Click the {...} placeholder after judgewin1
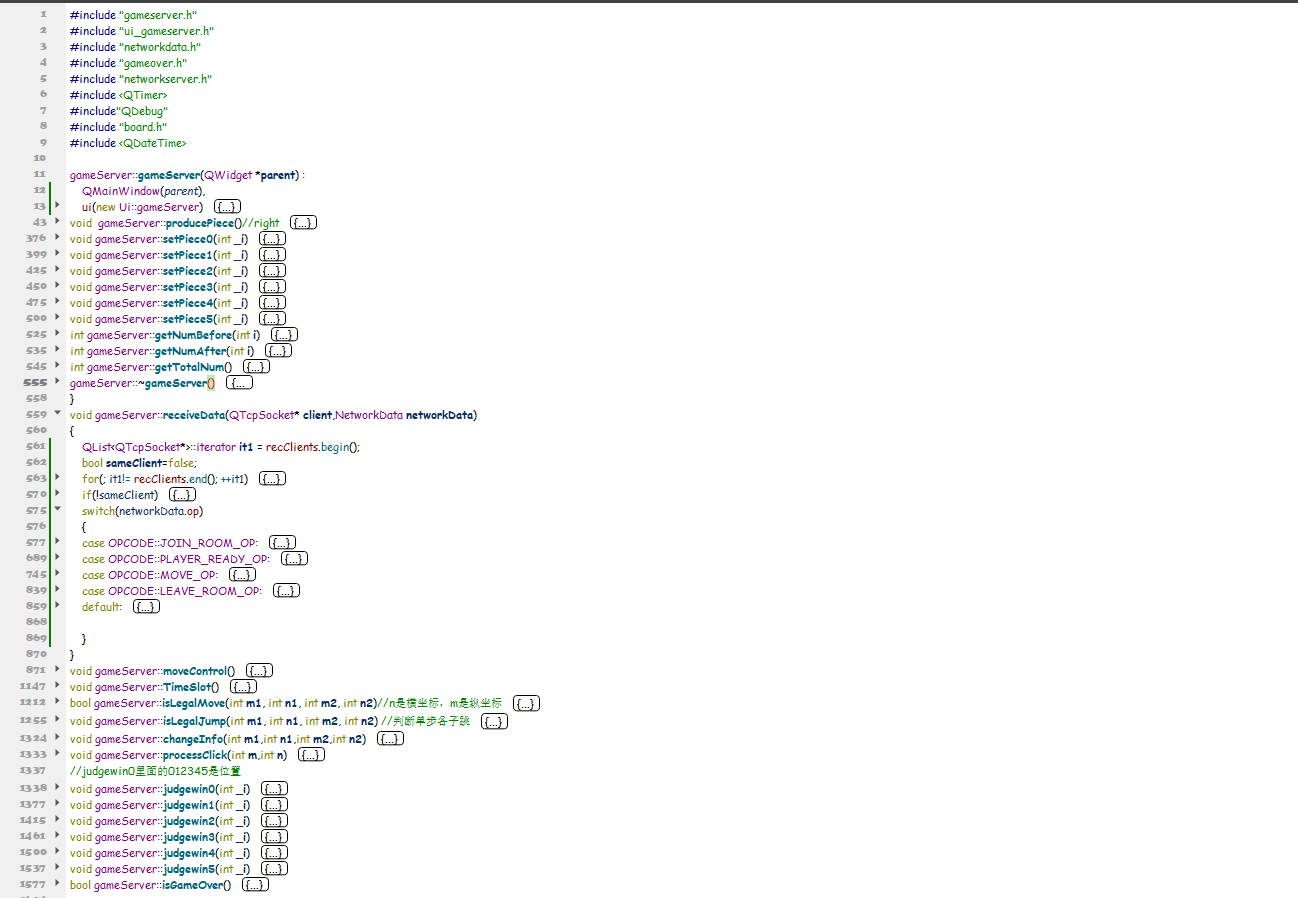 point(274,805)
